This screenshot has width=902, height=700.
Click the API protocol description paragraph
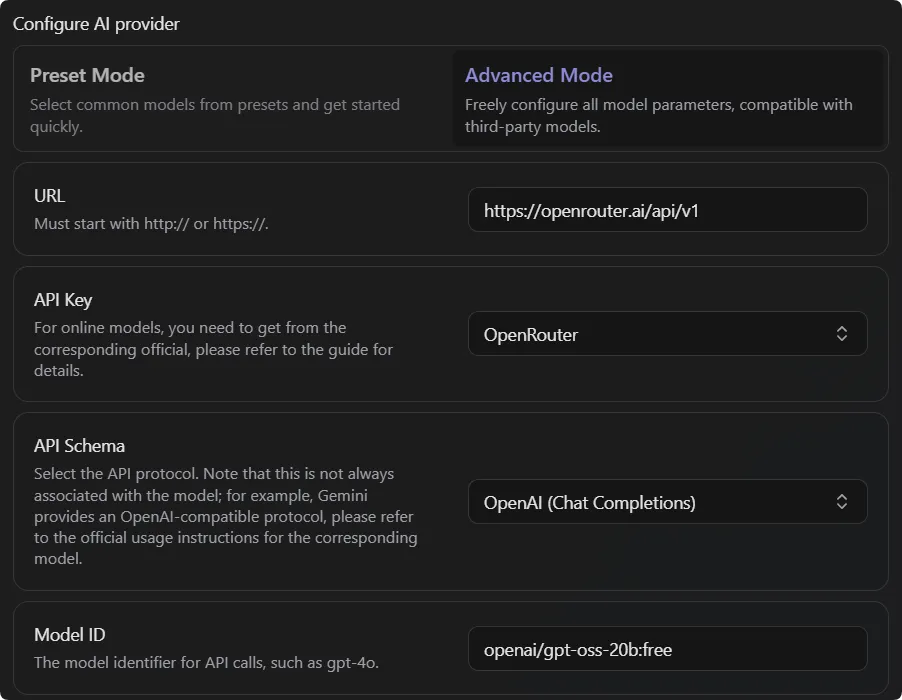(x=225, y=516)
